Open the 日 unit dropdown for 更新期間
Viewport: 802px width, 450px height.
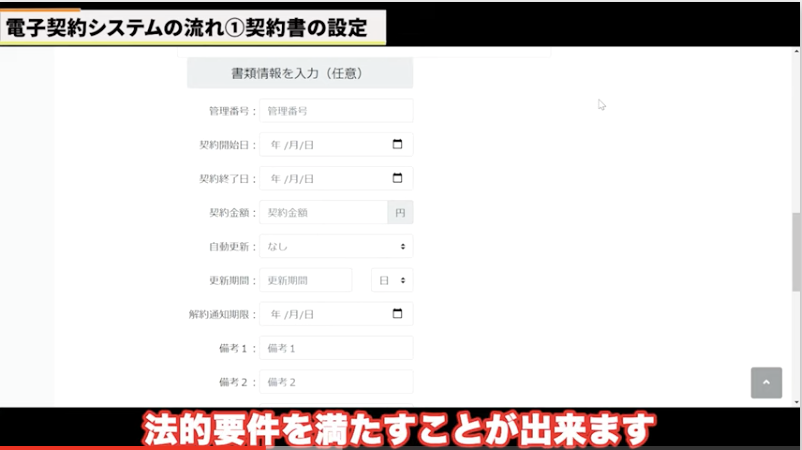[391, 280]
